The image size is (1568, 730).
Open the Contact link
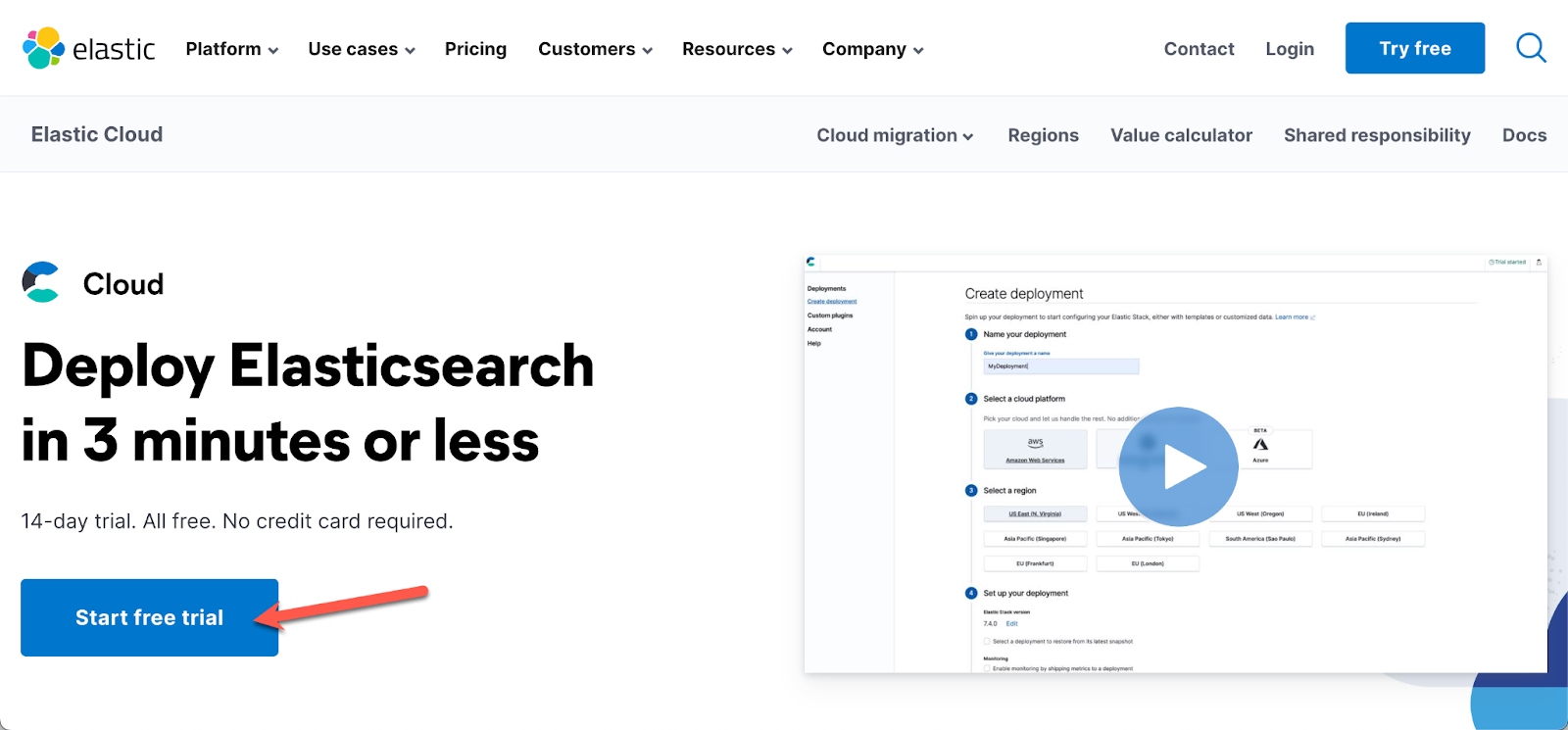[1199, 49]
